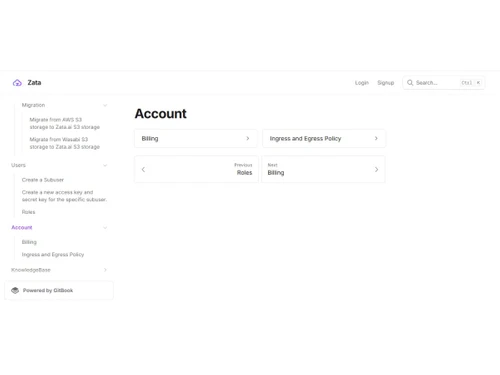Open the Roles sidebar item

(28, 212)
